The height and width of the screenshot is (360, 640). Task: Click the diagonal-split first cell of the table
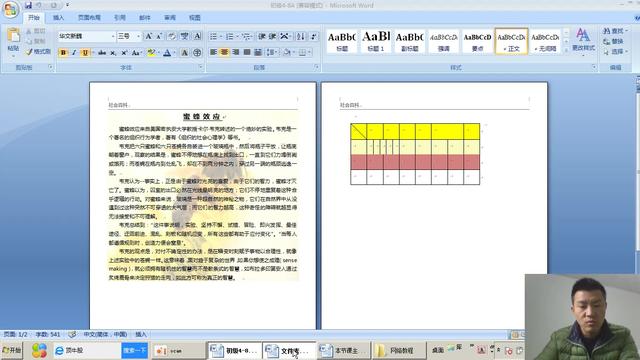358,131
